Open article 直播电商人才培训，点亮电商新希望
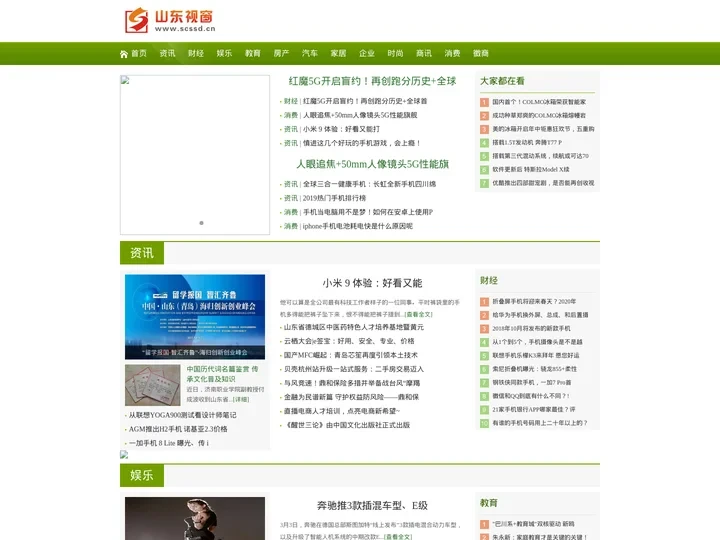 (x=342, y=411)
